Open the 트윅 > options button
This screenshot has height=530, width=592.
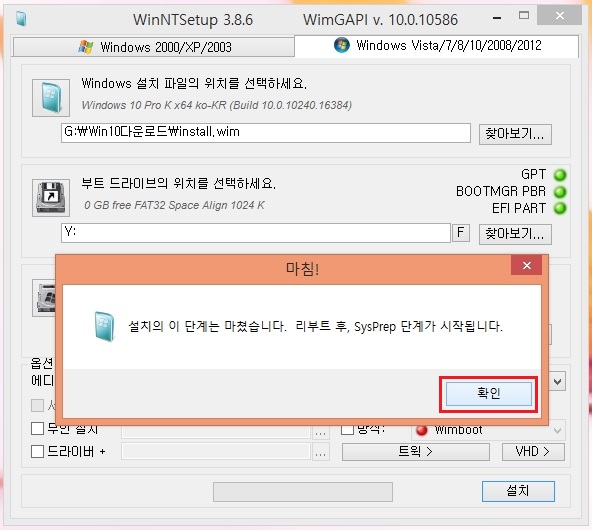tap(416, 452)
